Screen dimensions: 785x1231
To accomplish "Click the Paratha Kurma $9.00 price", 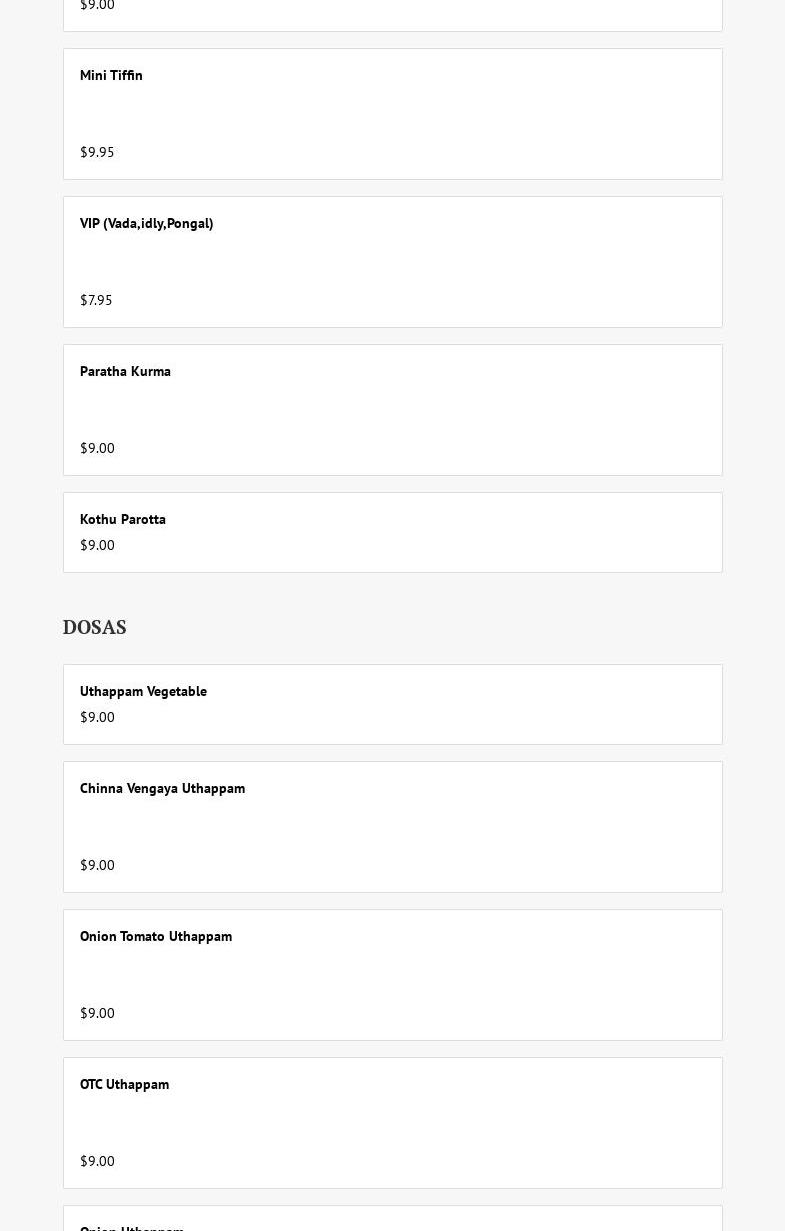I will point(97,448).
